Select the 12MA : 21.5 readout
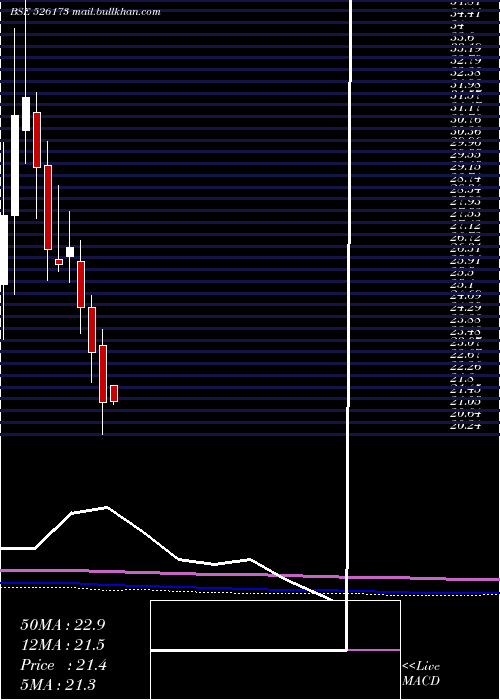Viewport: 500px width, 700px height. [x=62, y=645]
